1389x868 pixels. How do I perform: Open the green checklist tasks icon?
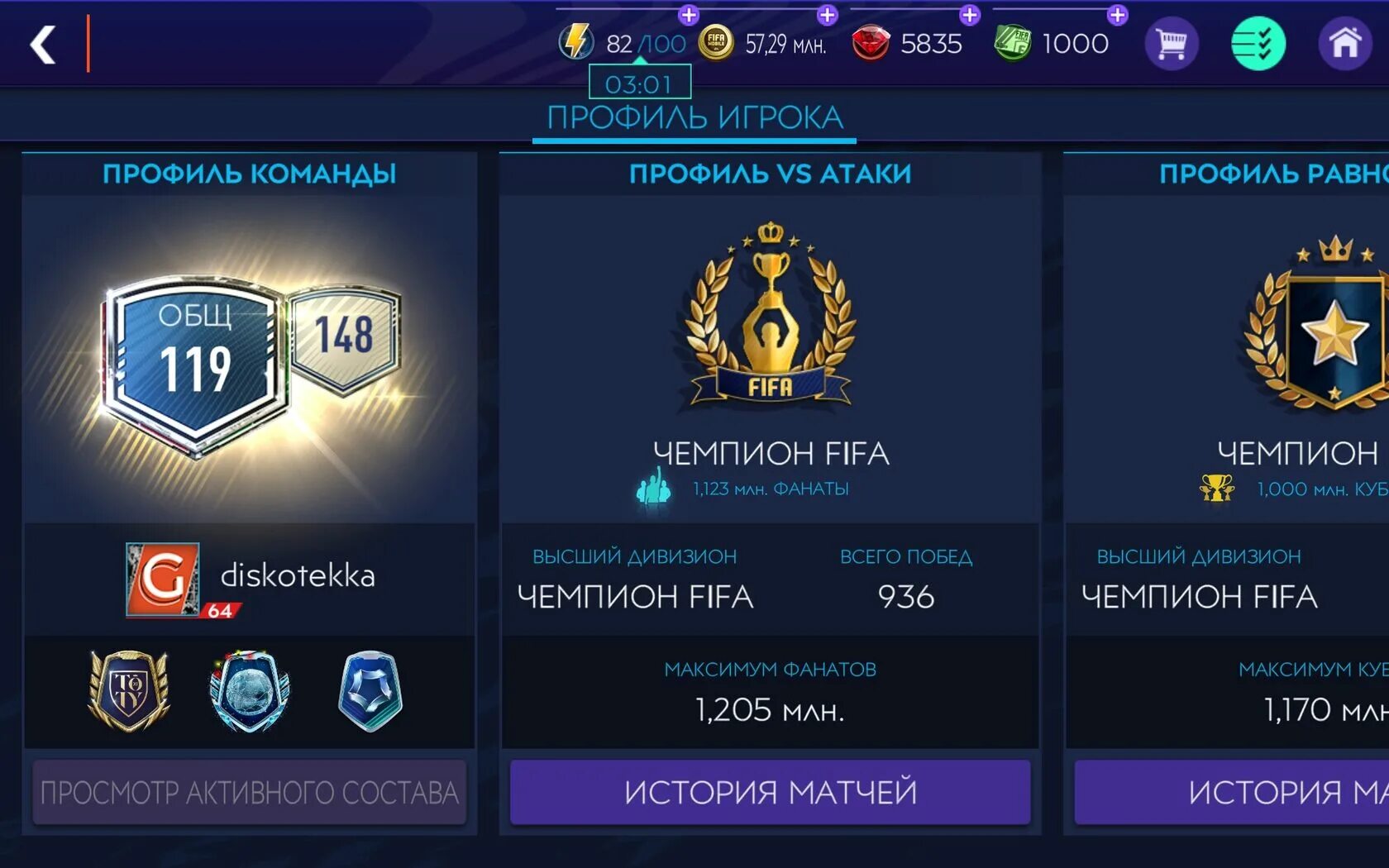(x=1258, y=43)
